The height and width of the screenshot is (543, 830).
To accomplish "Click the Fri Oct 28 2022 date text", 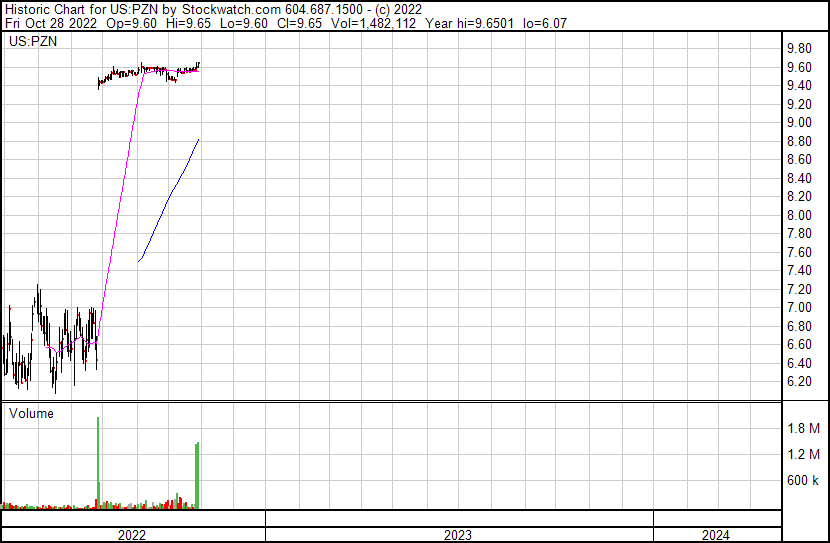I will 51,23.
